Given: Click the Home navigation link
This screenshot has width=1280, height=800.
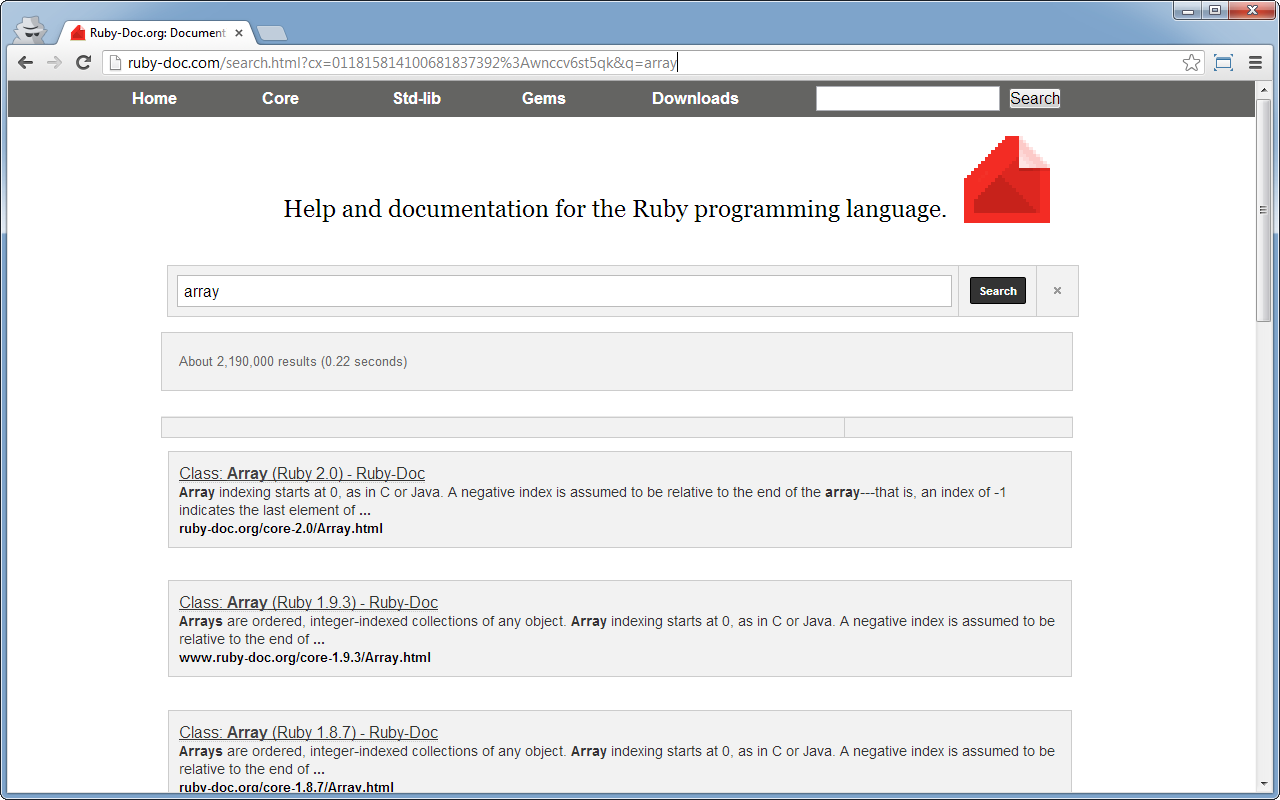Looking at the screenshot, I should tap(154, 98).
